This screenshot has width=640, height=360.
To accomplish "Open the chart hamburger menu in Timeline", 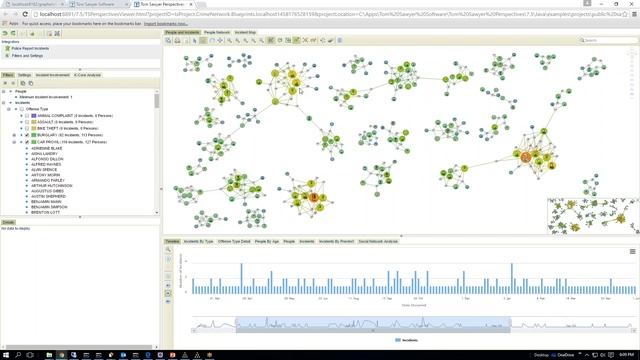I will pyautogui.click(x=632, y=251).
